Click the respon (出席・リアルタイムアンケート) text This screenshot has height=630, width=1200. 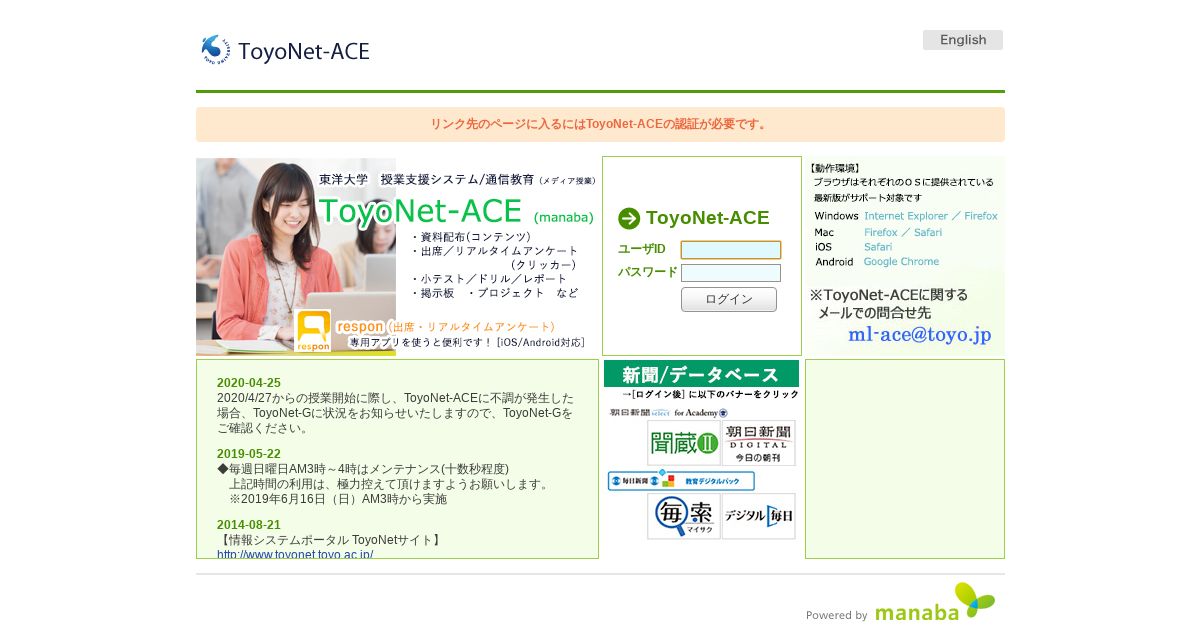tap(446, 327)
